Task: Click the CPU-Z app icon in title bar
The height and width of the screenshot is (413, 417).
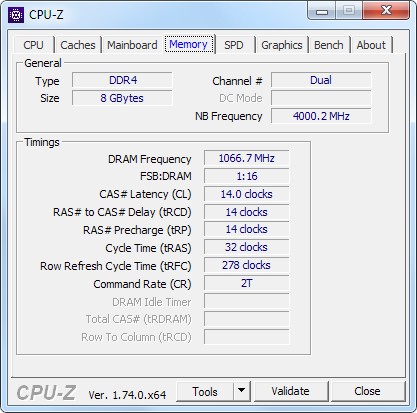Action: pyautogui.click(x=16, y=15)
